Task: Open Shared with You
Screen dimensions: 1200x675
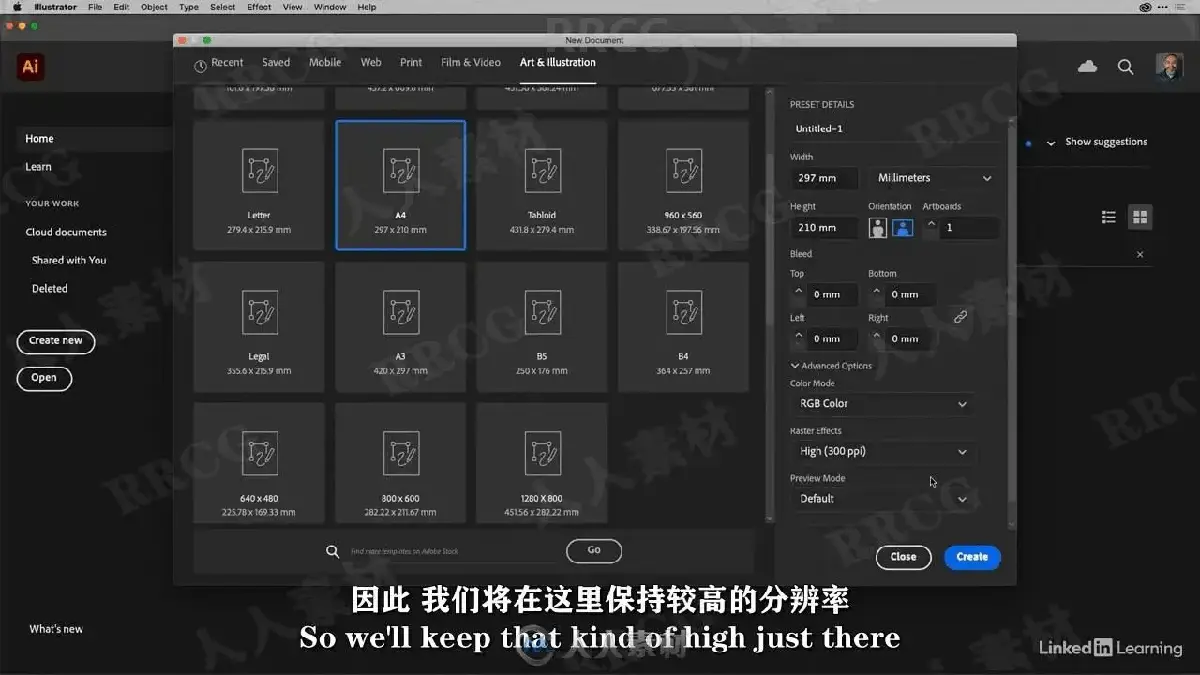Action: coord(69,260)
